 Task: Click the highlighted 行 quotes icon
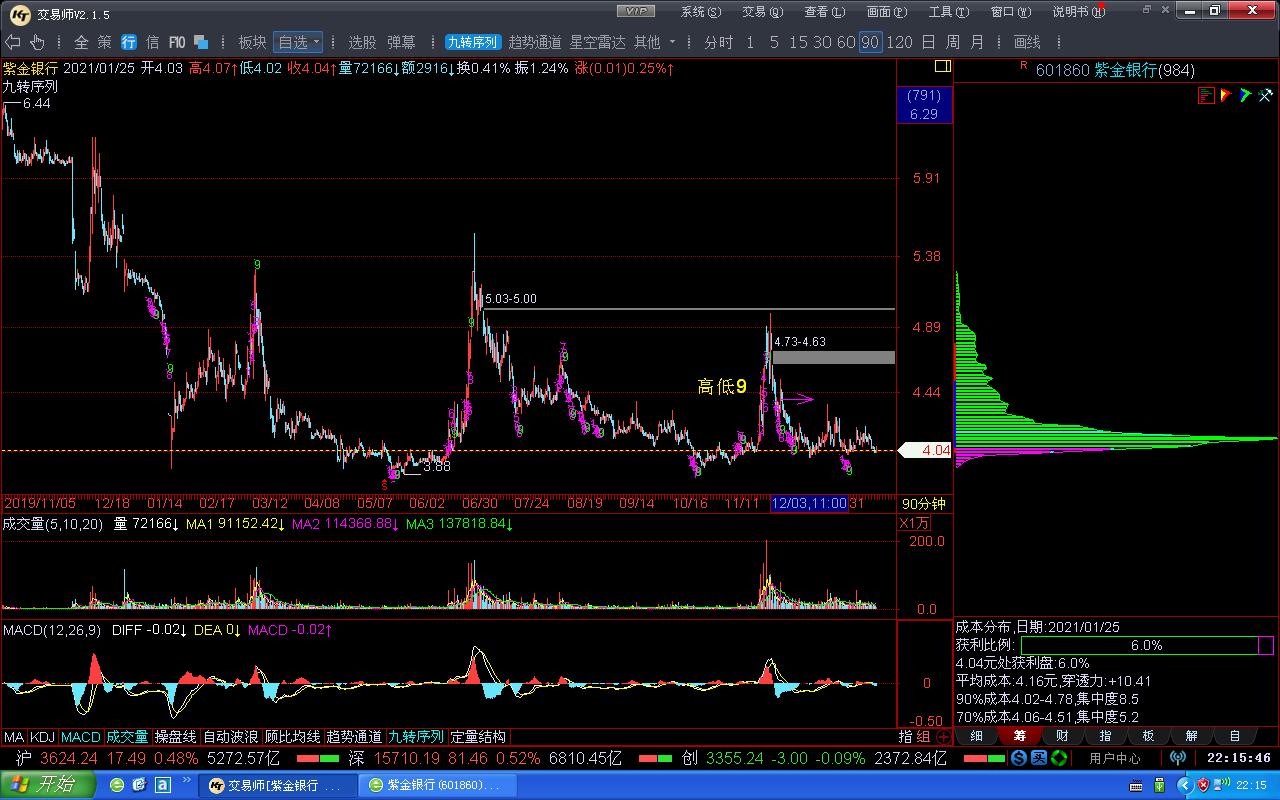click(x=129, y=42)
